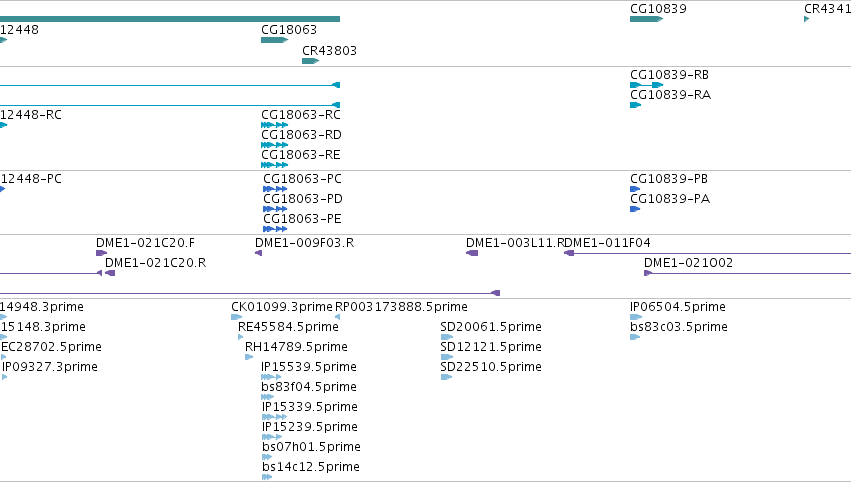Select the CG10839-PA blue arrow glyph
Image resolution: width=851 pixels, height=482 pixels.
pos(635,209)
